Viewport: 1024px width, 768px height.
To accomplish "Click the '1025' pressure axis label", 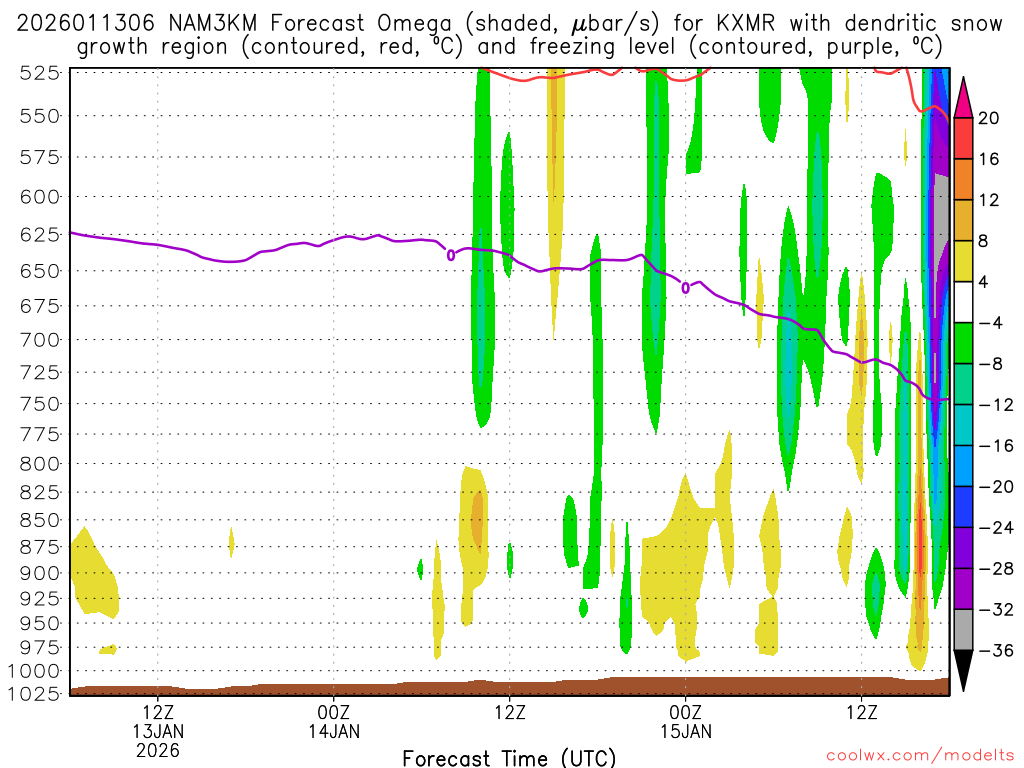I will (35, 693).
